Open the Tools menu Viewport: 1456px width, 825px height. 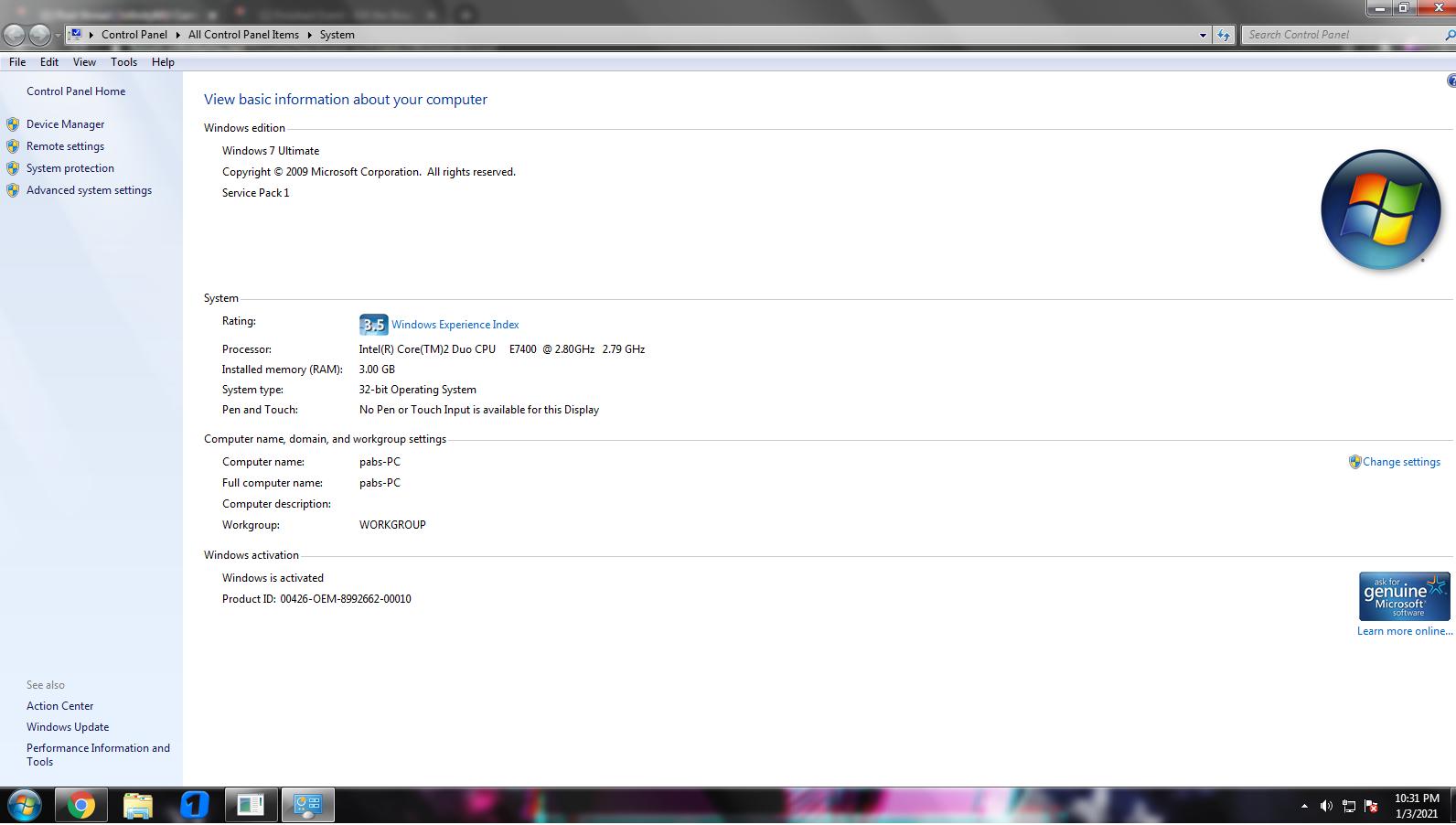pos(123,62)
